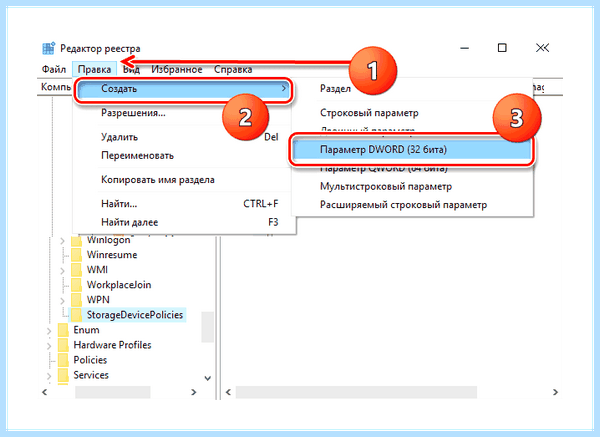
Task: Expand the Winlogon tree node
Action: [x=62, y=241]
